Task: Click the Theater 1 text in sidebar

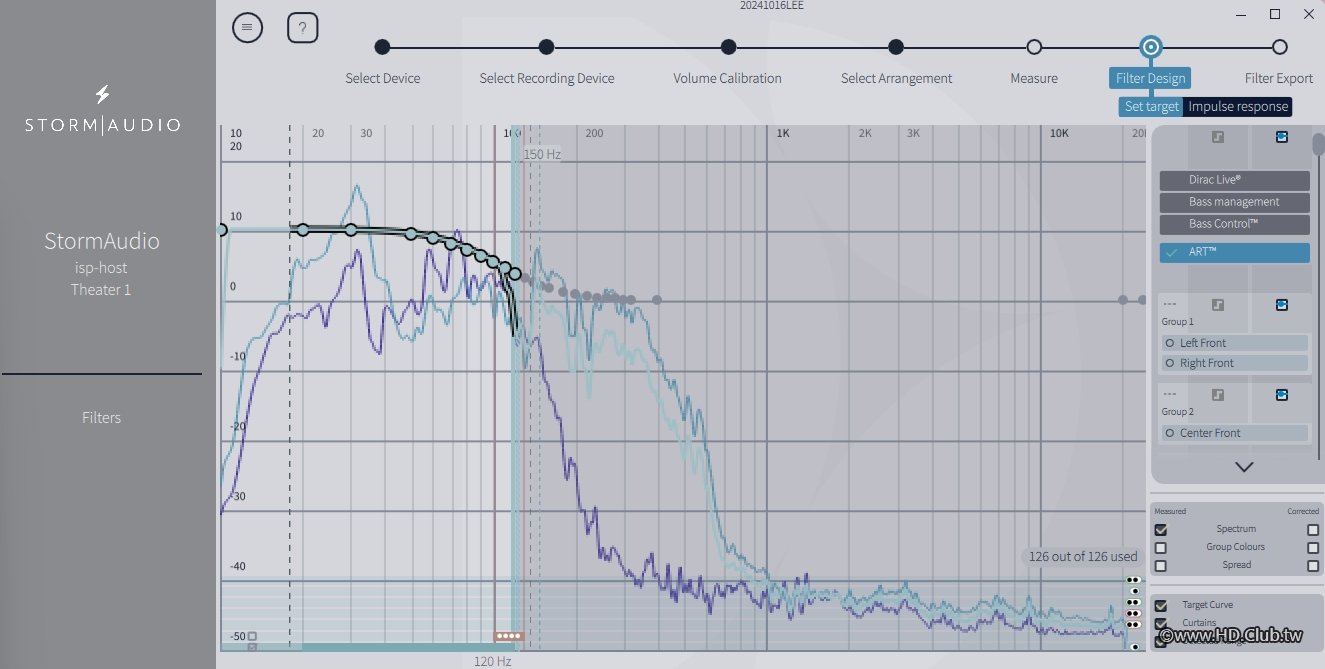Action: click(x=101, y=290)
